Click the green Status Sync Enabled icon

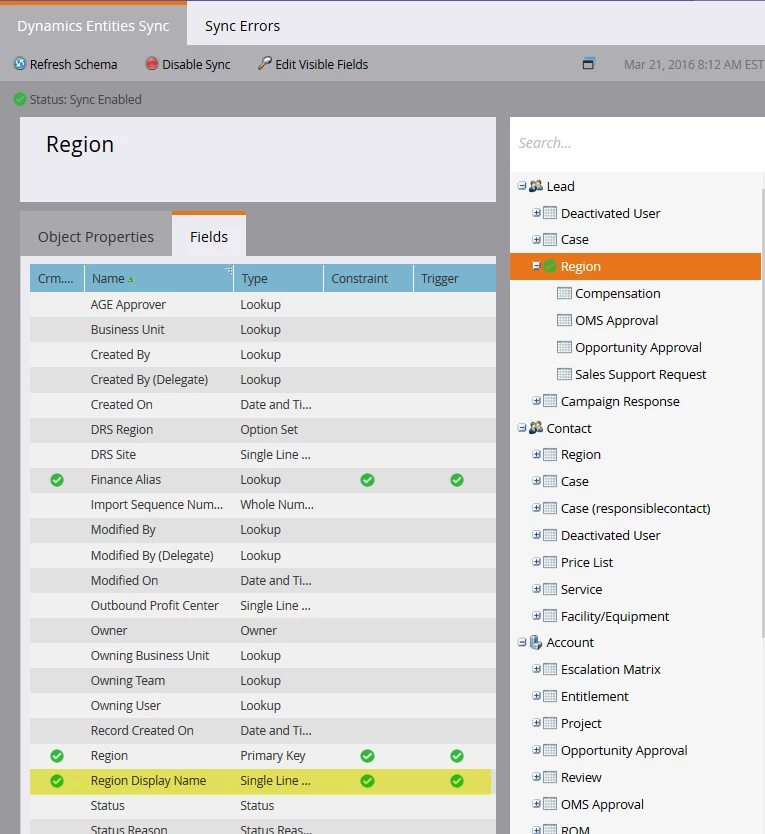[x=20, y=99]
